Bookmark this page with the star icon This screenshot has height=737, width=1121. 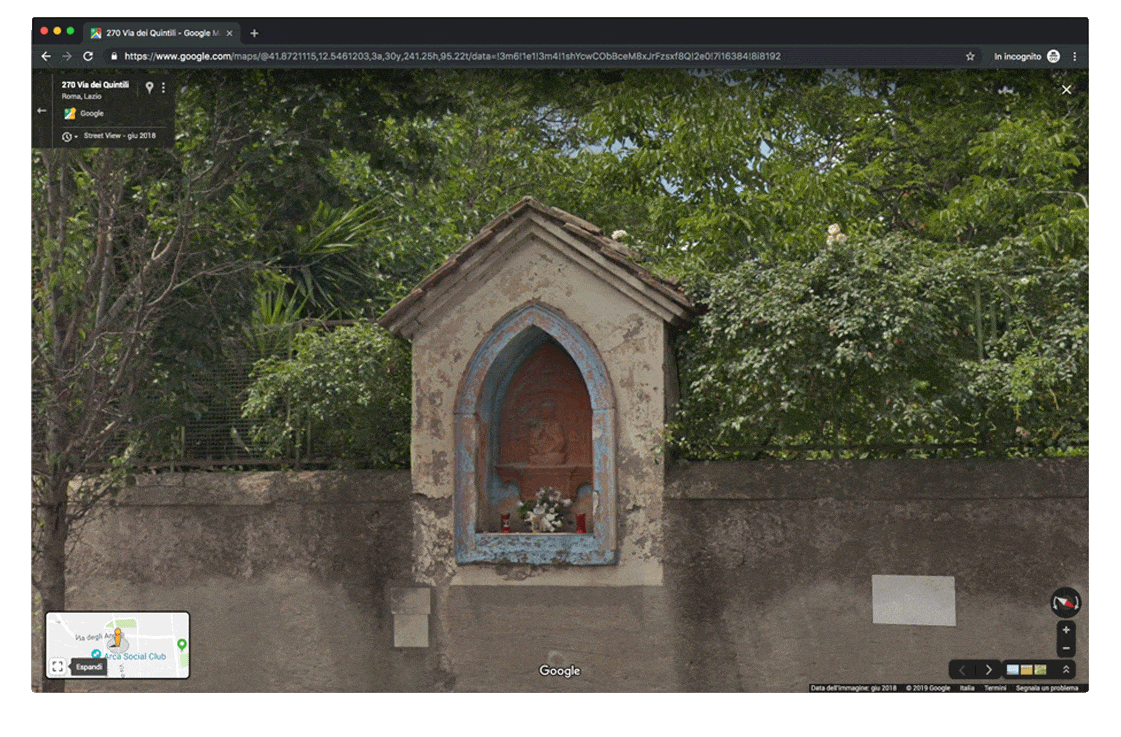click(x=970, y=57)
